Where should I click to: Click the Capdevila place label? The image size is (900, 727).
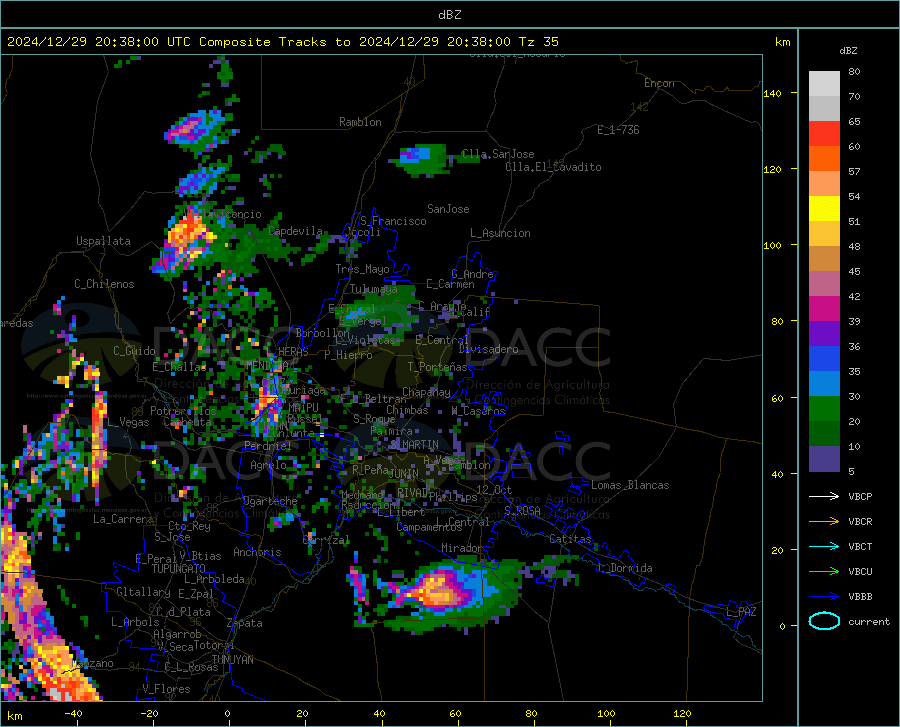(295, 231)
